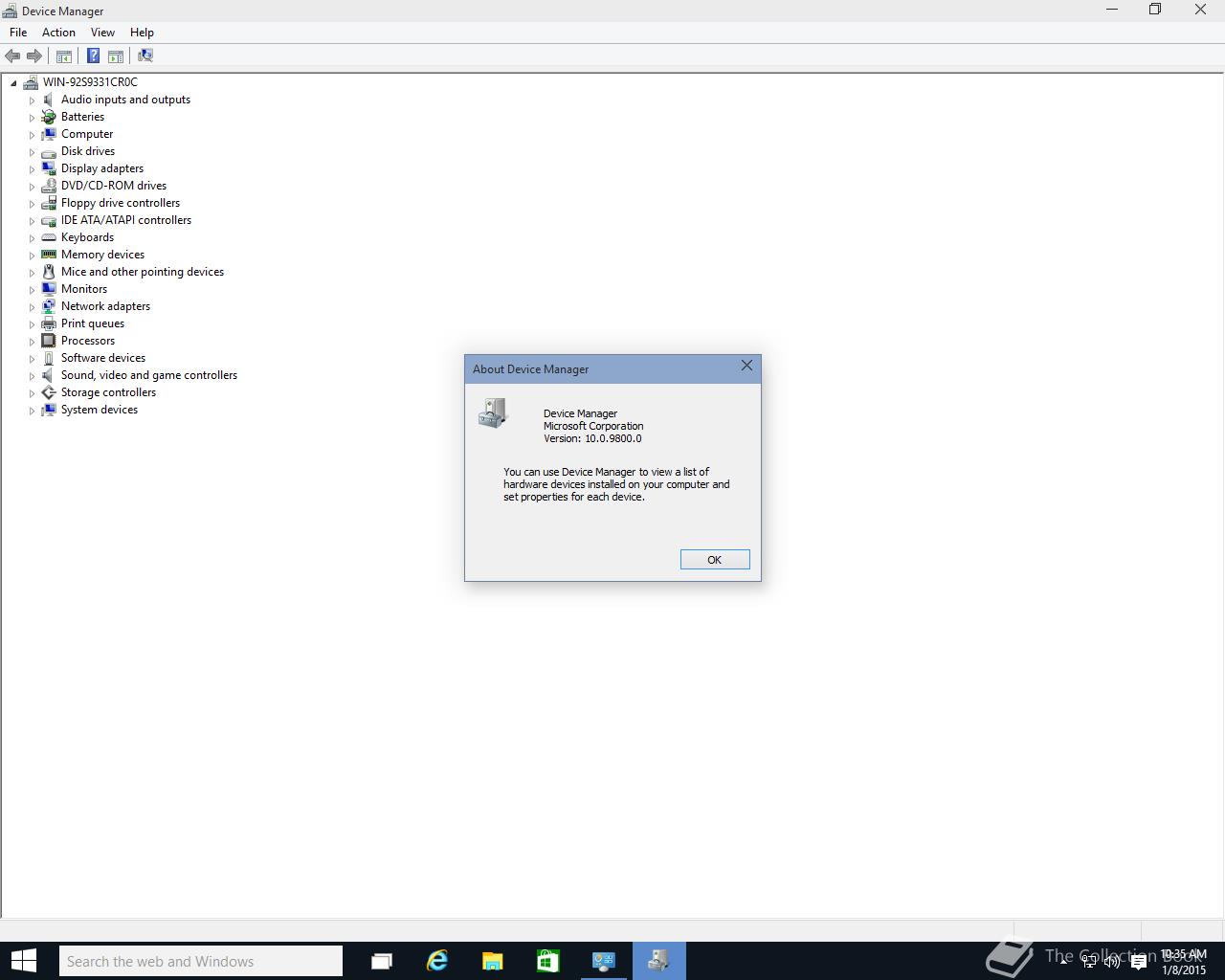
Task: Select the Storage controllers icon
Action: (49, 392)
